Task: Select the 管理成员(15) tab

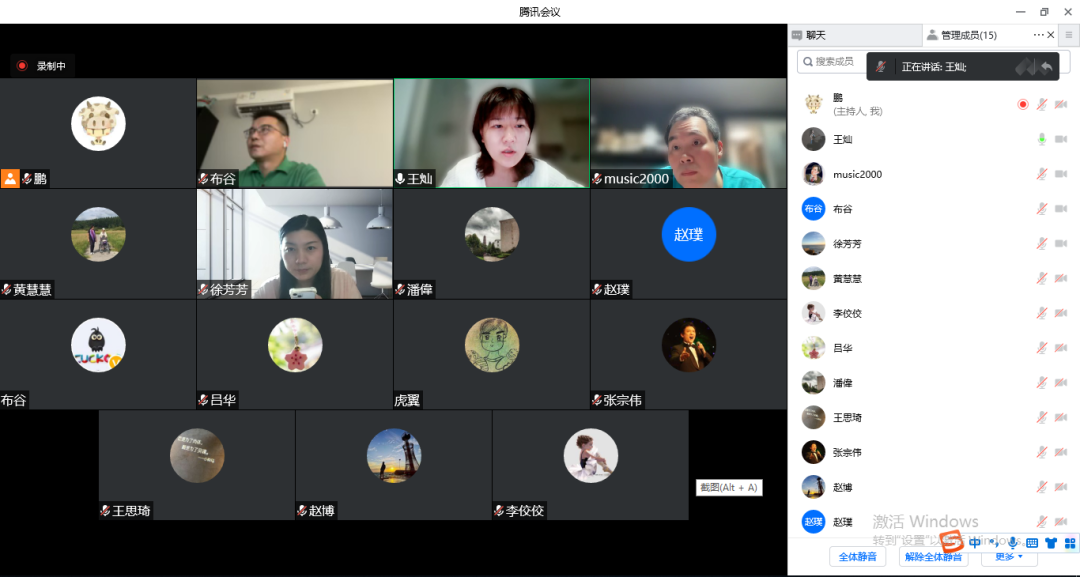Action: 968,35
